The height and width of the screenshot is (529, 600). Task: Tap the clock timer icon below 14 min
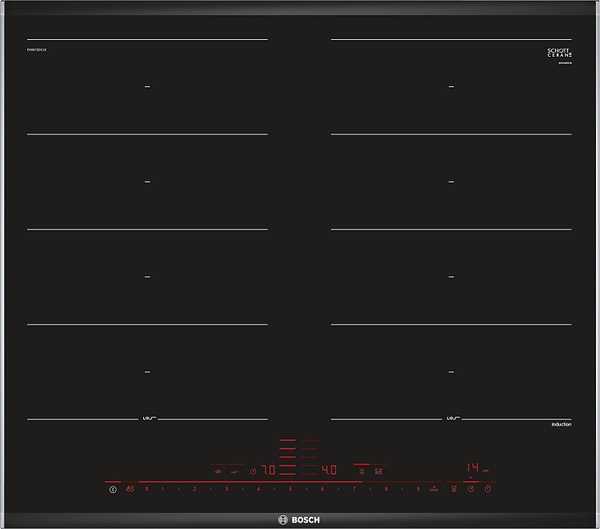coord(471,489)
